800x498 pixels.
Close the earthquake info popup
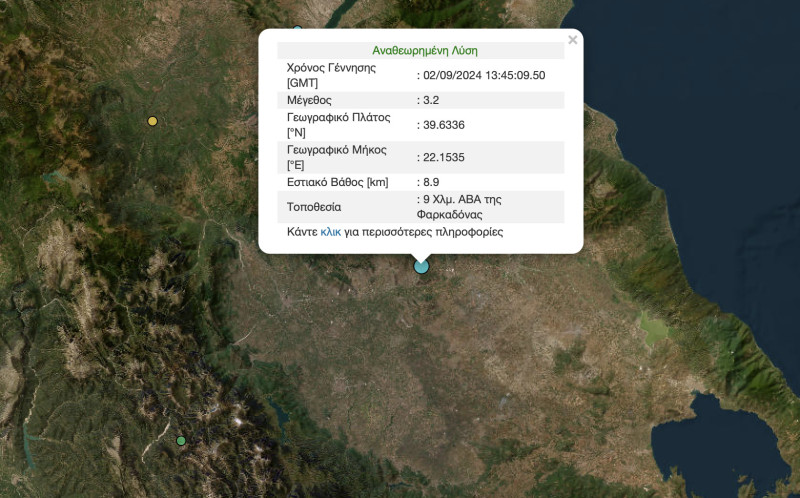pos(572,41)
